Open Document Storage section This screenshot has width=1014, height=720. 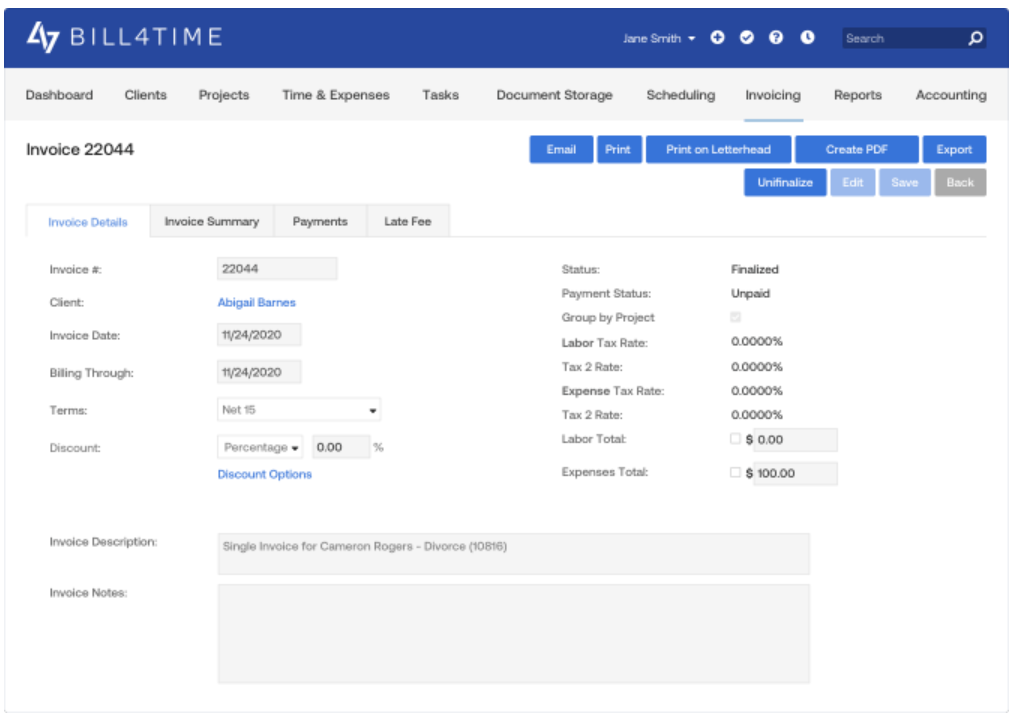[554, 95]
